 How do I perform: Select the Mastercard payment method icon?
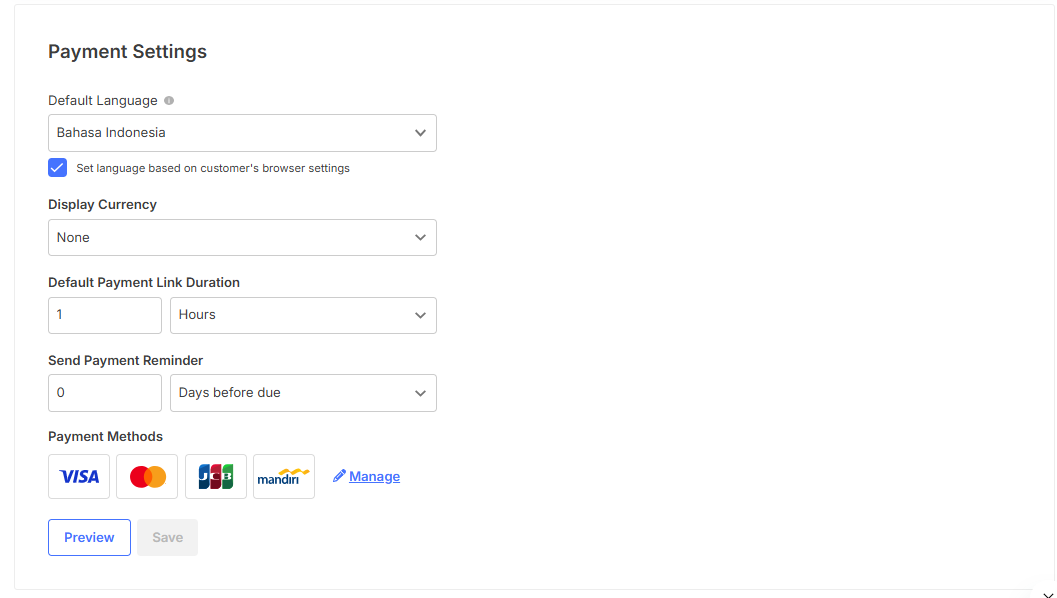coord(147,476)
